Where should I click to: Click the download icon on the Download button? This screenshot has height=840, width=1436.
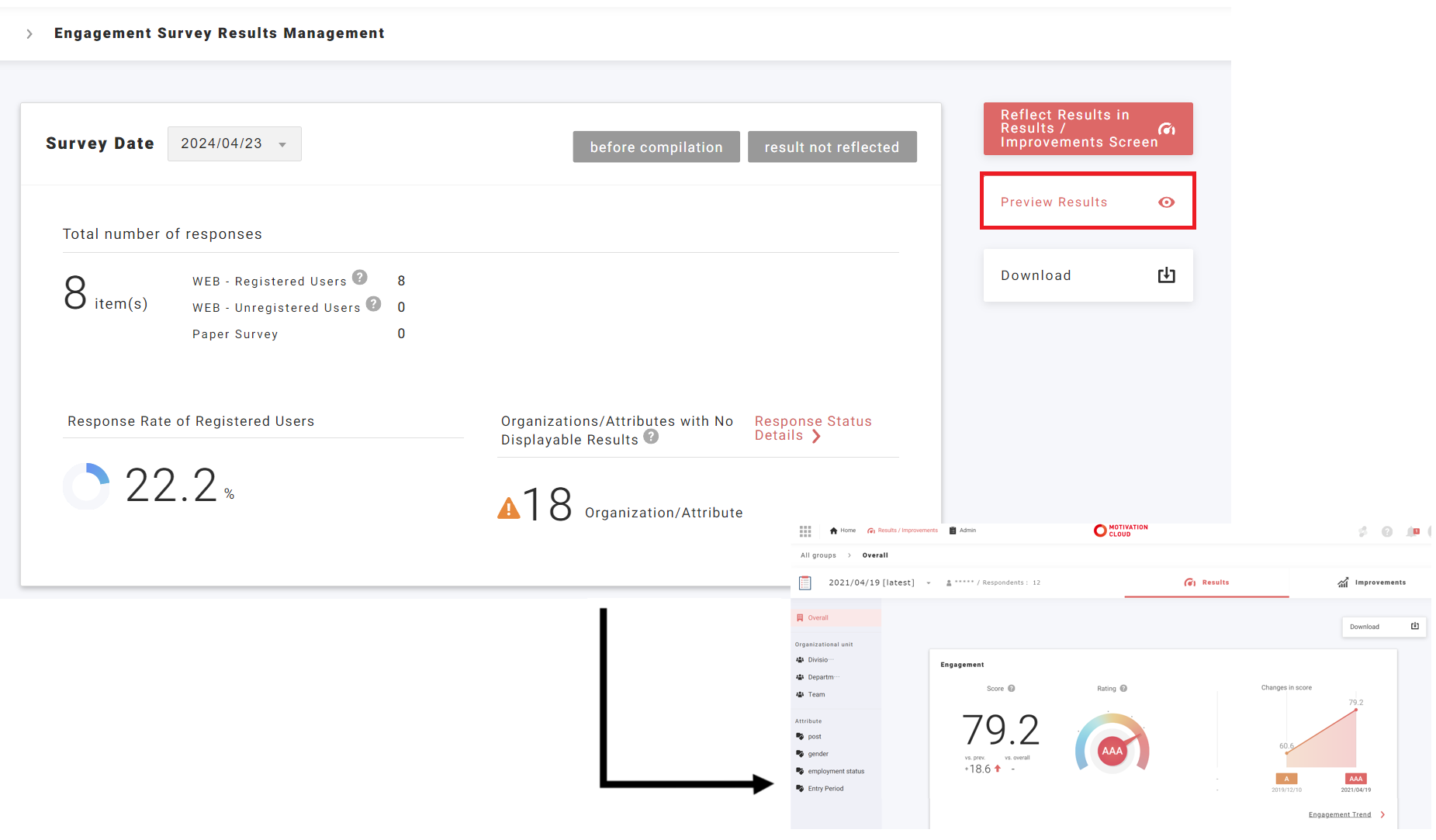pyautogui.click(x=1166, y=275)
